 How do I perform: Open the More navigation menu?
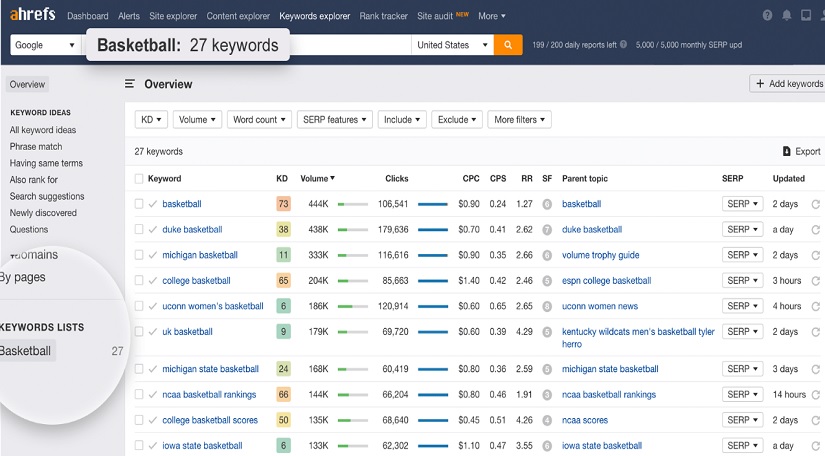point(491,16)
